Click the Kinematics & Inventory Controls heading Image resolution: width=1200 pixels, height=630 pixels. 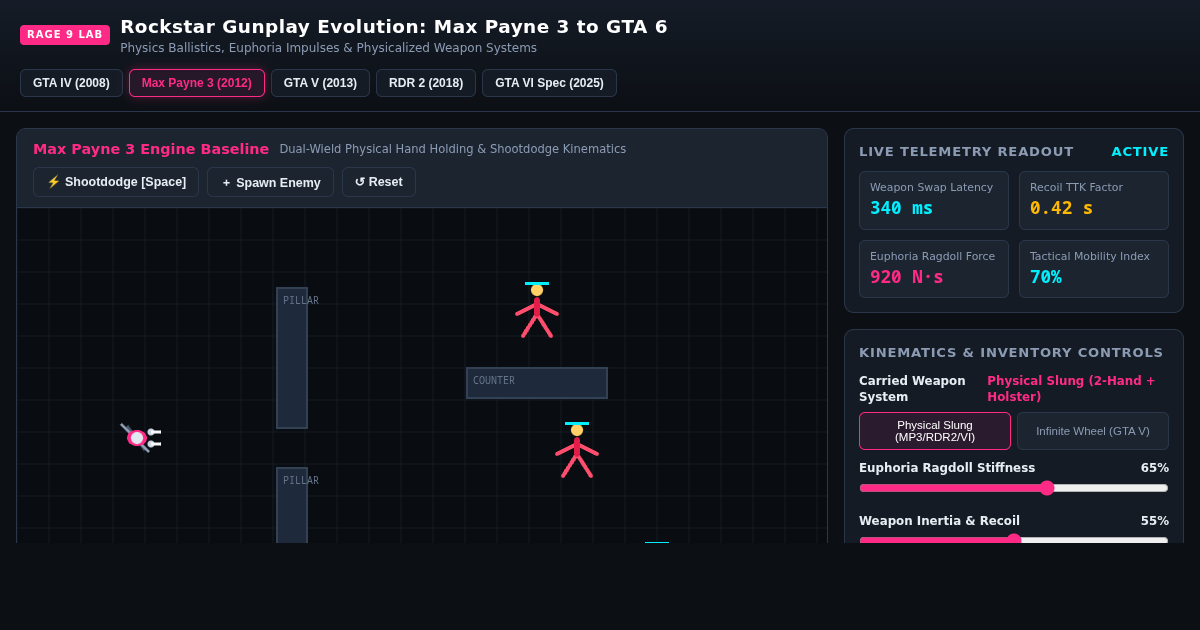(1011, 353)
